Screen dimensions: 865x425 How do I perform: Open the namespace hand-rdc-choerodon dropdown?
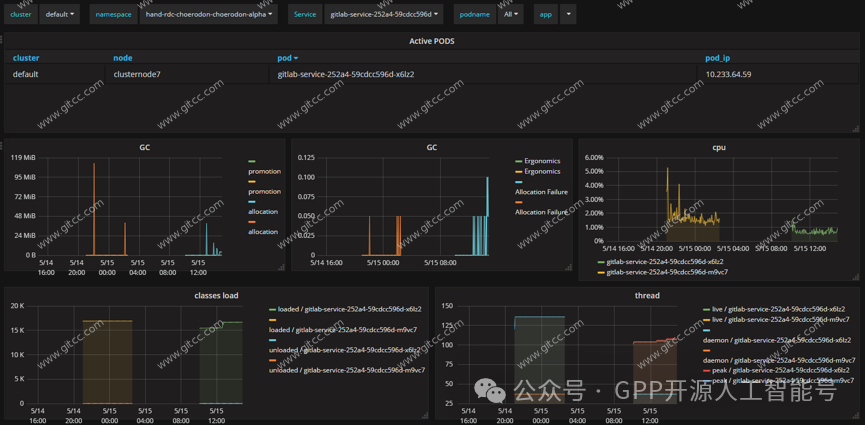(x=208, y=14)
